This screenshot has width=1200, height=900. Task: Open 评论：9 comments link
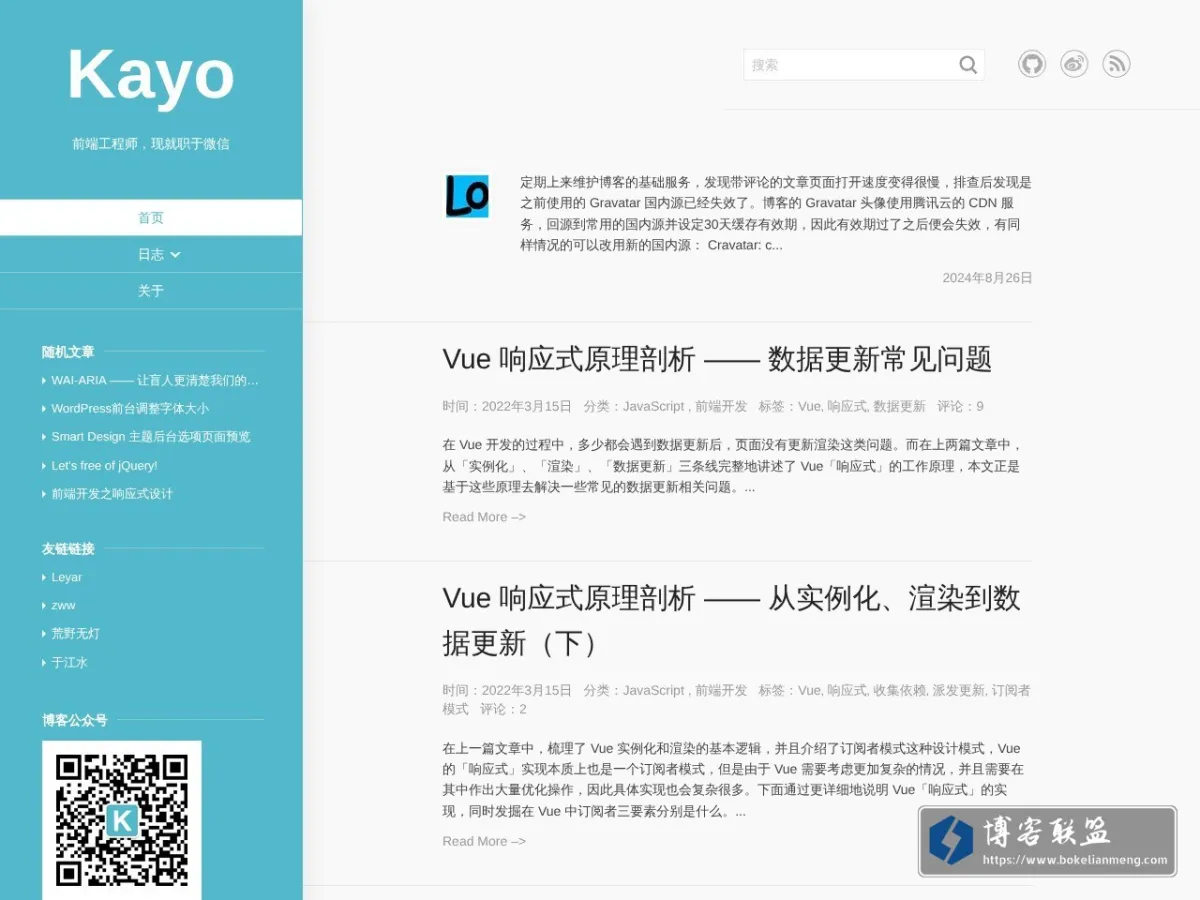point(960,406)
